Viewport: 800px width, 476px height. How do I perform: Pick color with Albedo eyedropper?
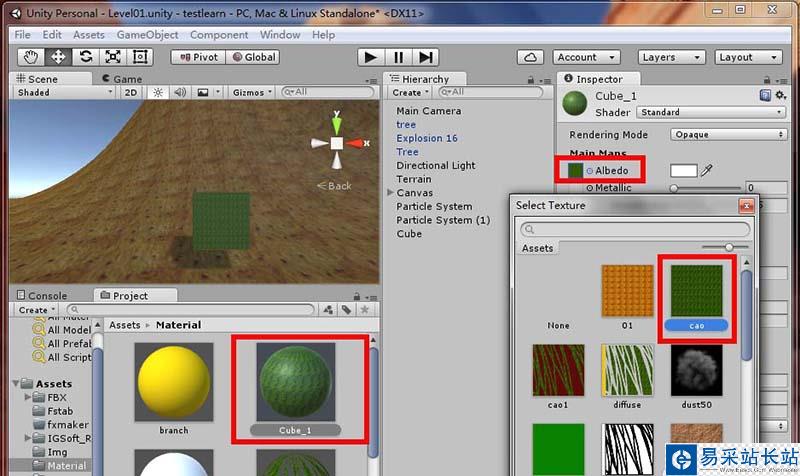707,170
